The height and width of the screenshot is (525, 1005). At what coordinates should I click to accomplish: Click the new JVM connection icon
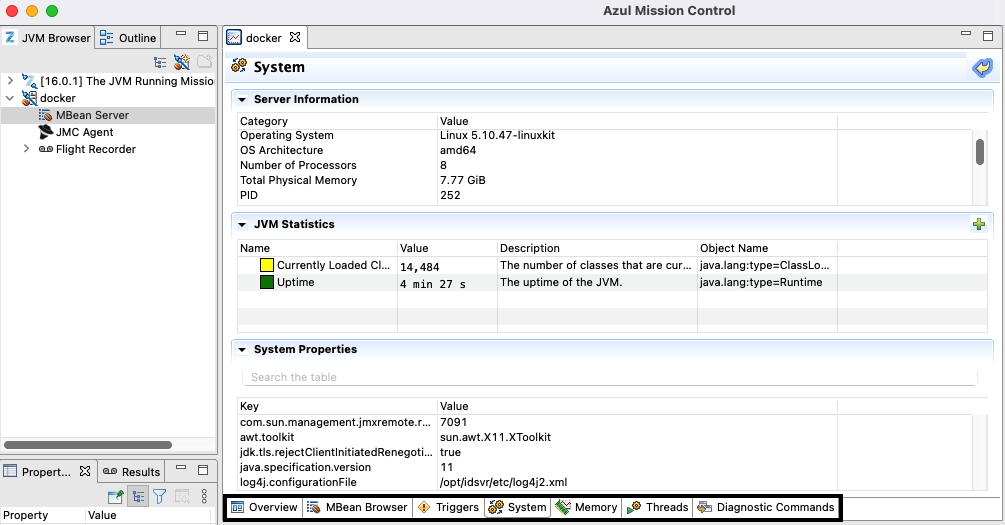pyautogui.click(x=181, y=62)
